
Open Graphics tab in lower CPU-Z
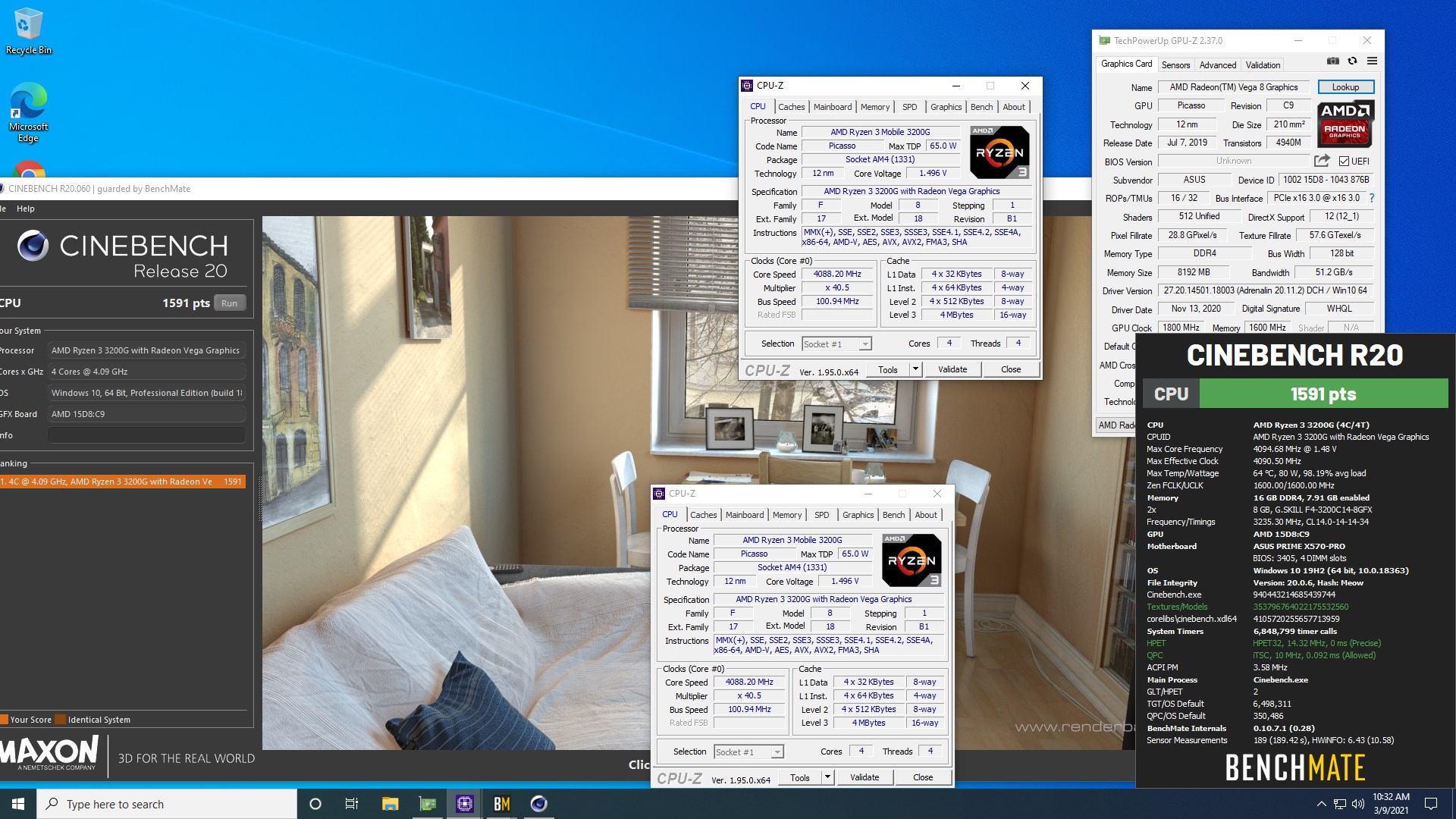(858, 515)
